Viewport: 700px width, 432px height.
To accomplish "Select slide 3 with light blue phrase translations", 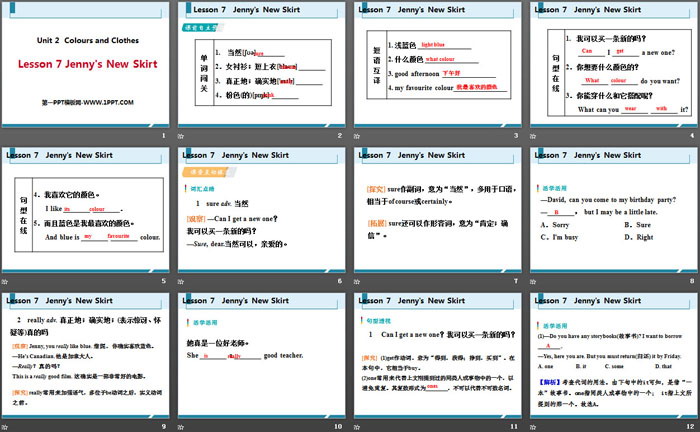I will pos(438,65).
